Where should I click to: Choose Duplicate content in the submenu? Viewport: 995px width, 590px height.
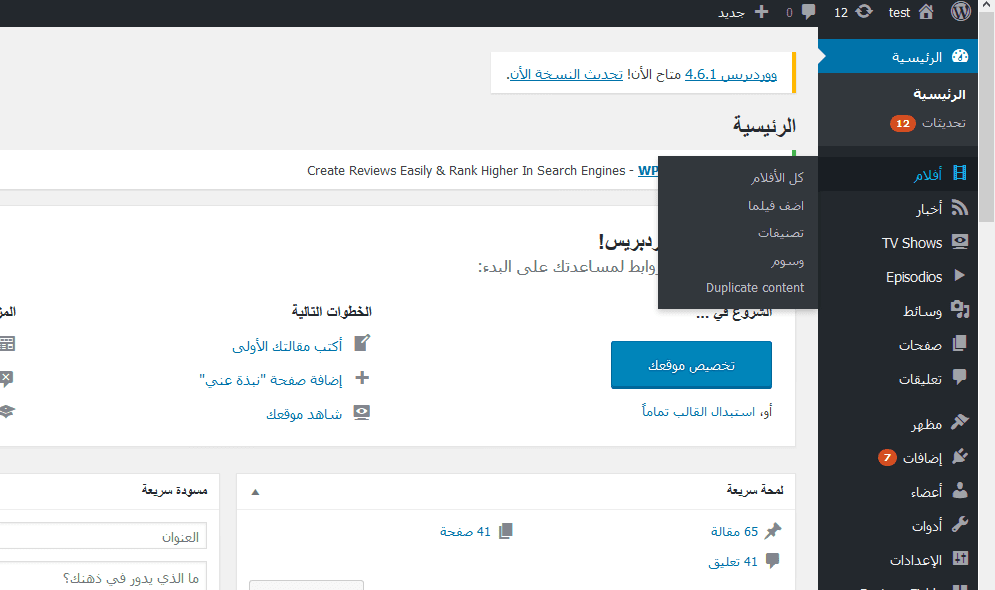click(x=755, y=288)
